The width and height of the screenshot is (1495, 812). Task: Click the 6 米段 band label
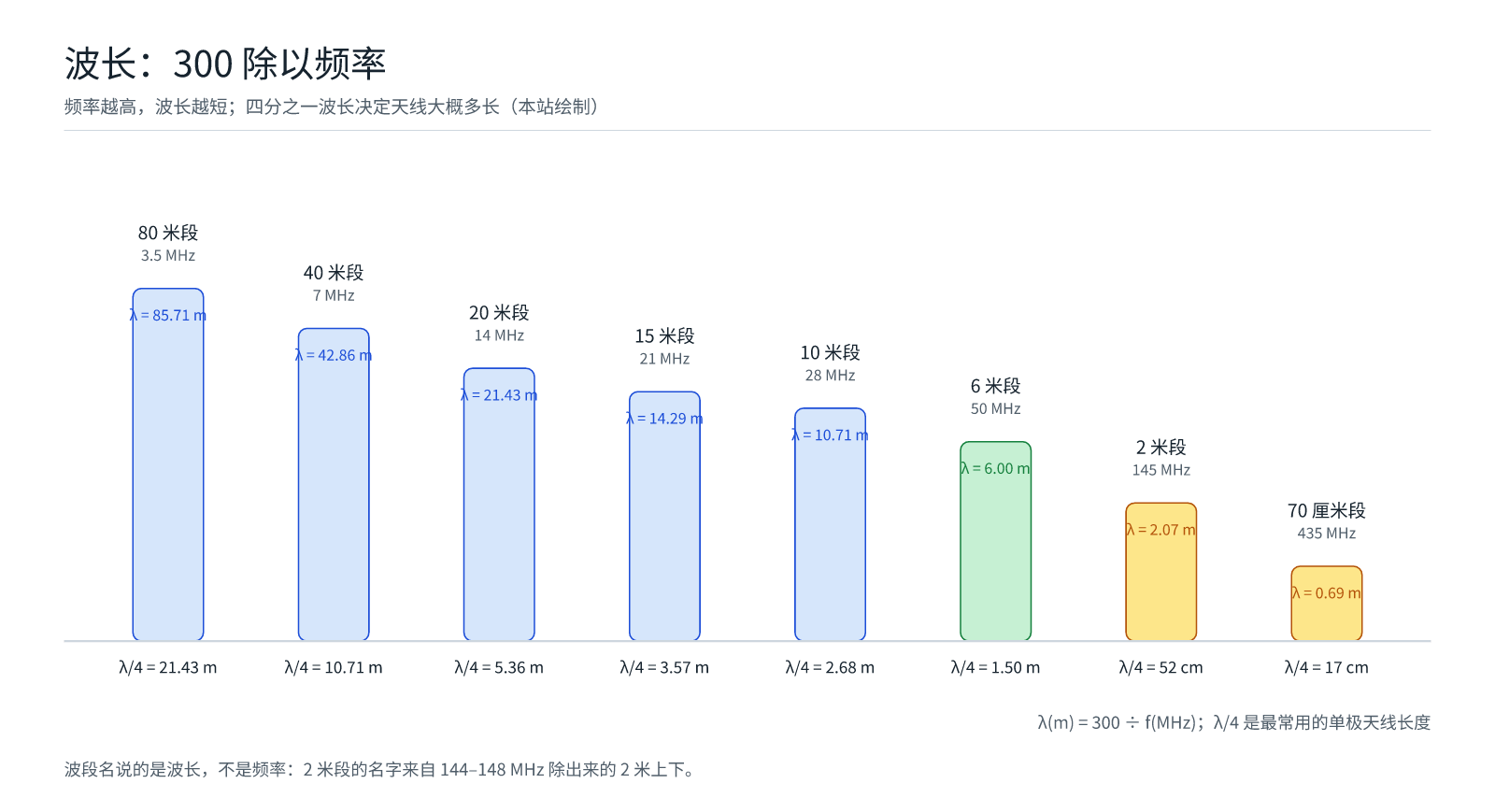[x=996, y=386]
